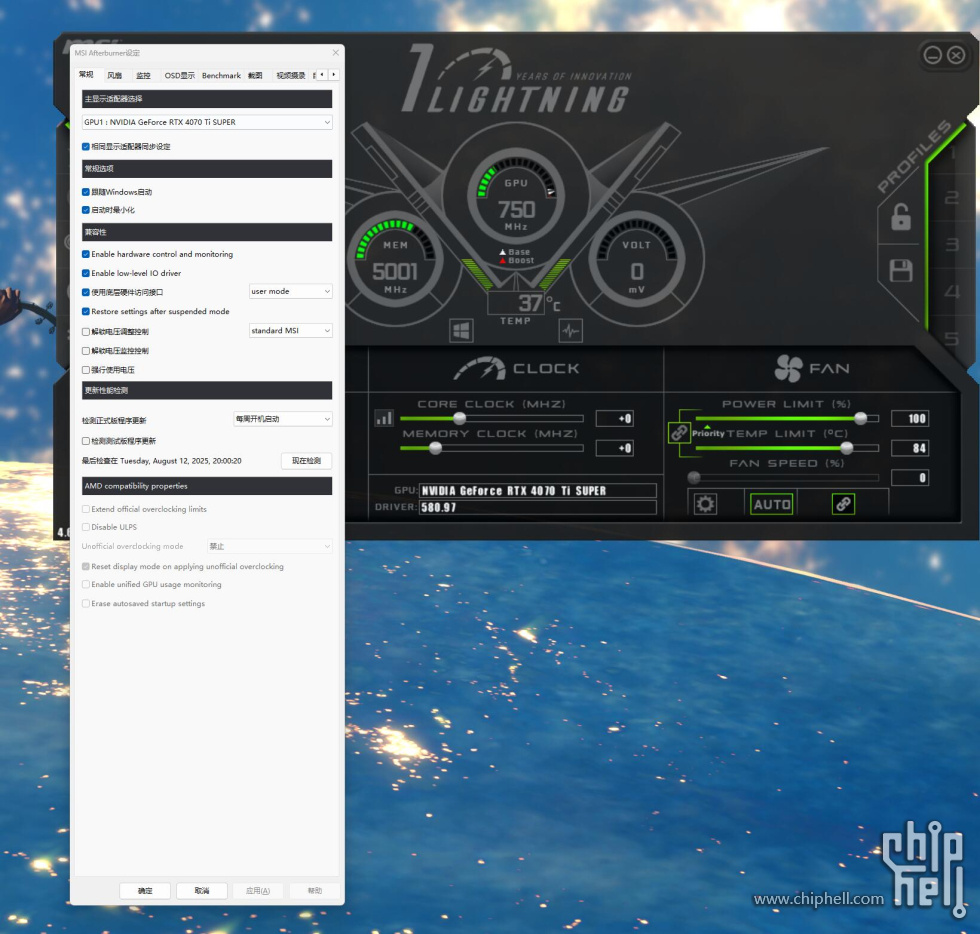The image size is (980, 934).
Task: Toggle the power and temp limit link icon
Action: pyautogui.click(x=679, y=433)
